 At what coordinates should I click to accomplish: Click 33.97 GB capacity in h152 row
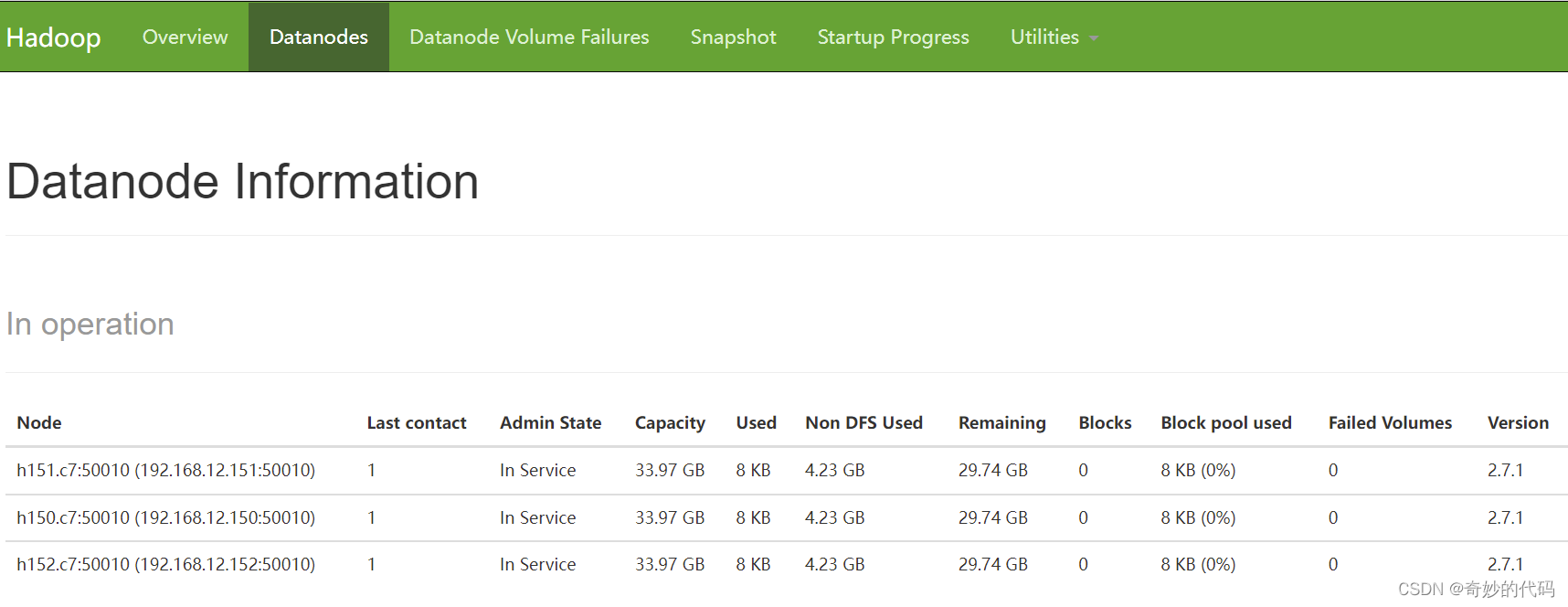click(670, 564)
